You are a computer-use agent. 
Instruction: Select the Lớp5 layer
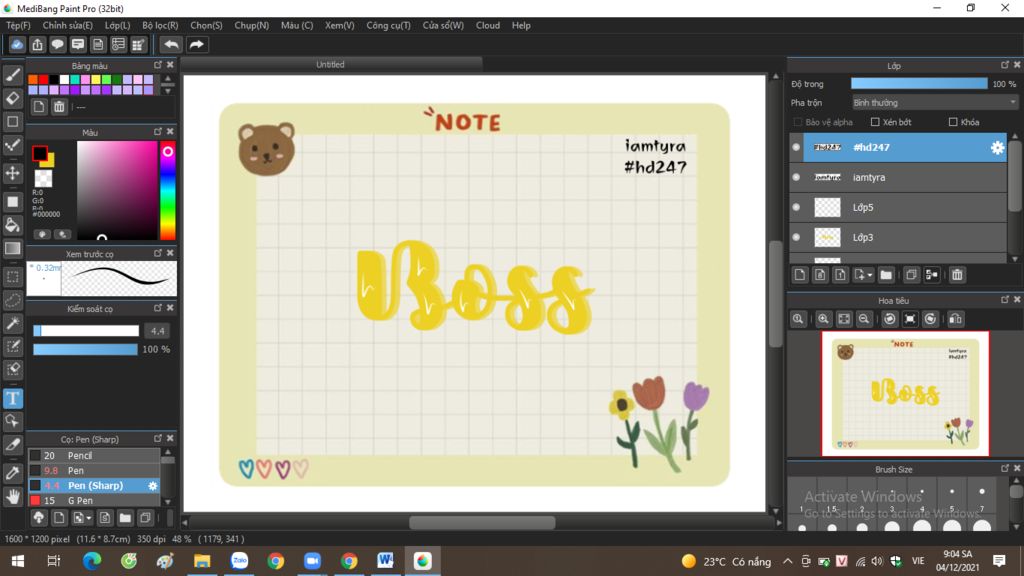click(898, 207)
